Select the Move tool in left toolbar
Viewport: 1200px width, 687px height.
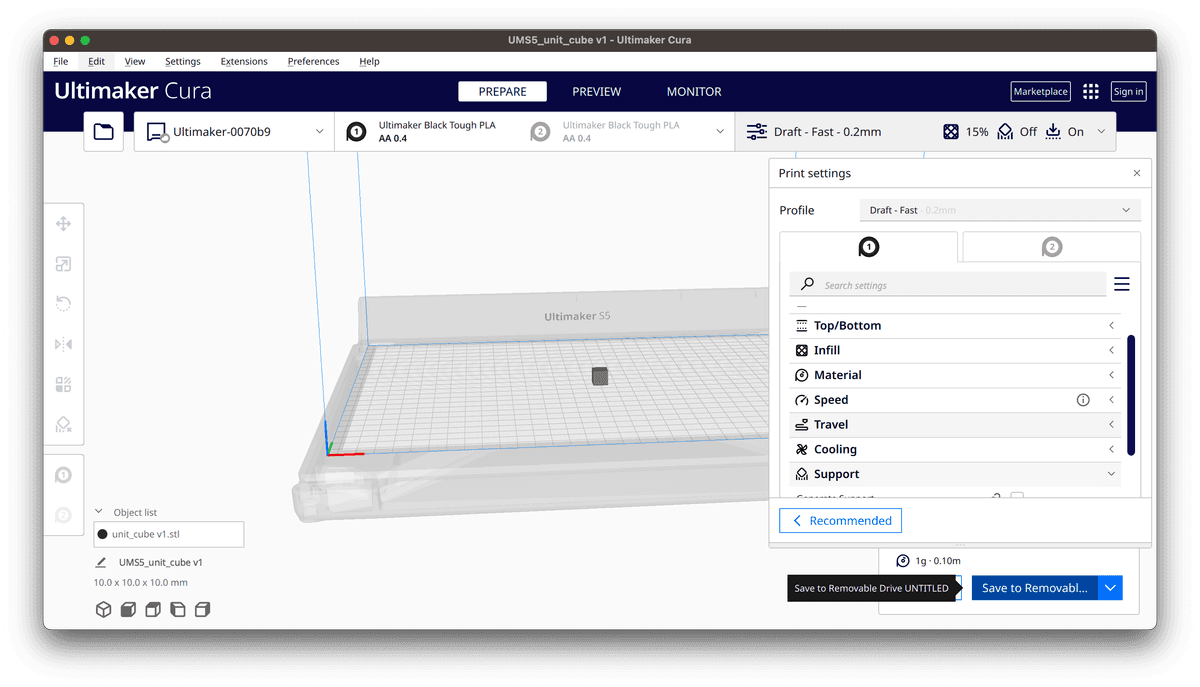[63, 224]
